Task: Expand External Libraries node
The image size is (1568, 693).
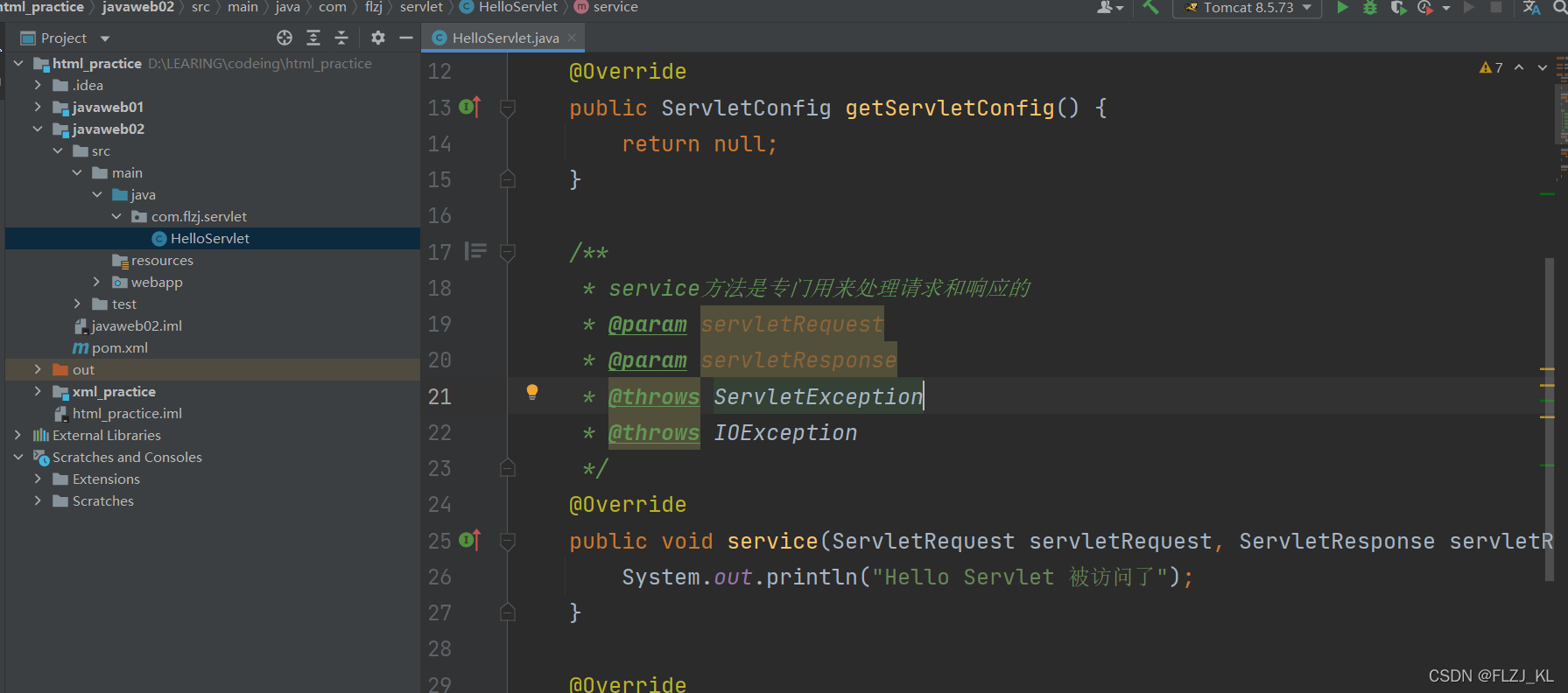Action: 18,435
